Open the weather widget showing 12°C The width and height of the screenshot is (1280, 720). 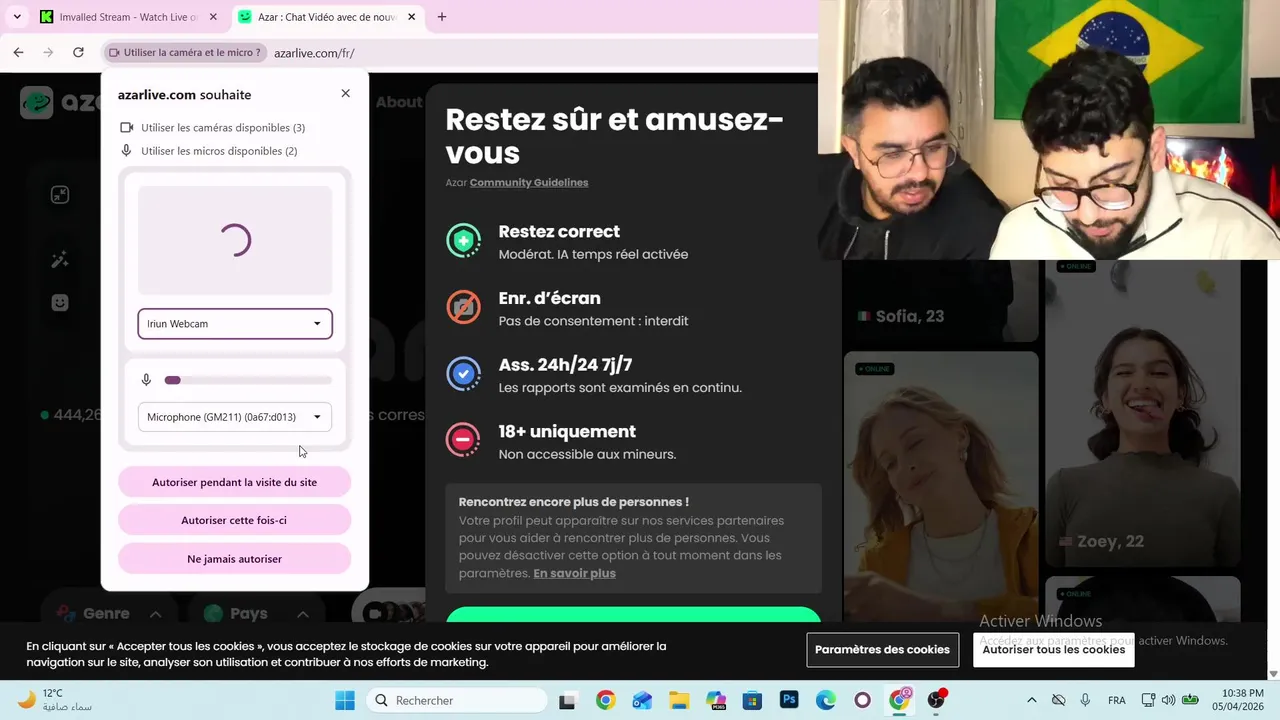tap(54, 700)
